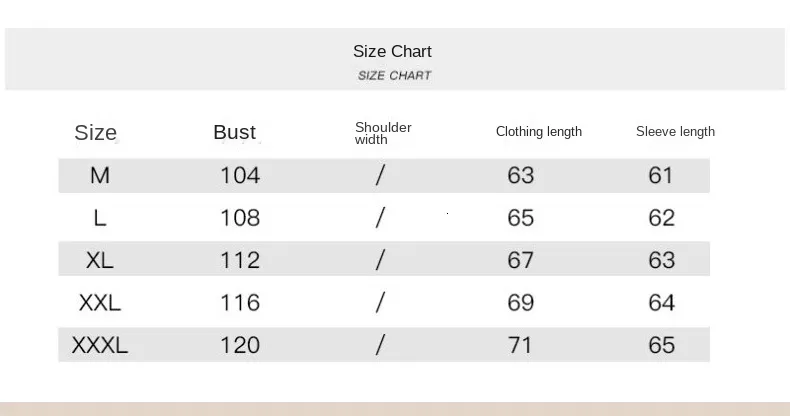Click the "Clothing length" column header
Screen dimensions: 790x416
538,132
